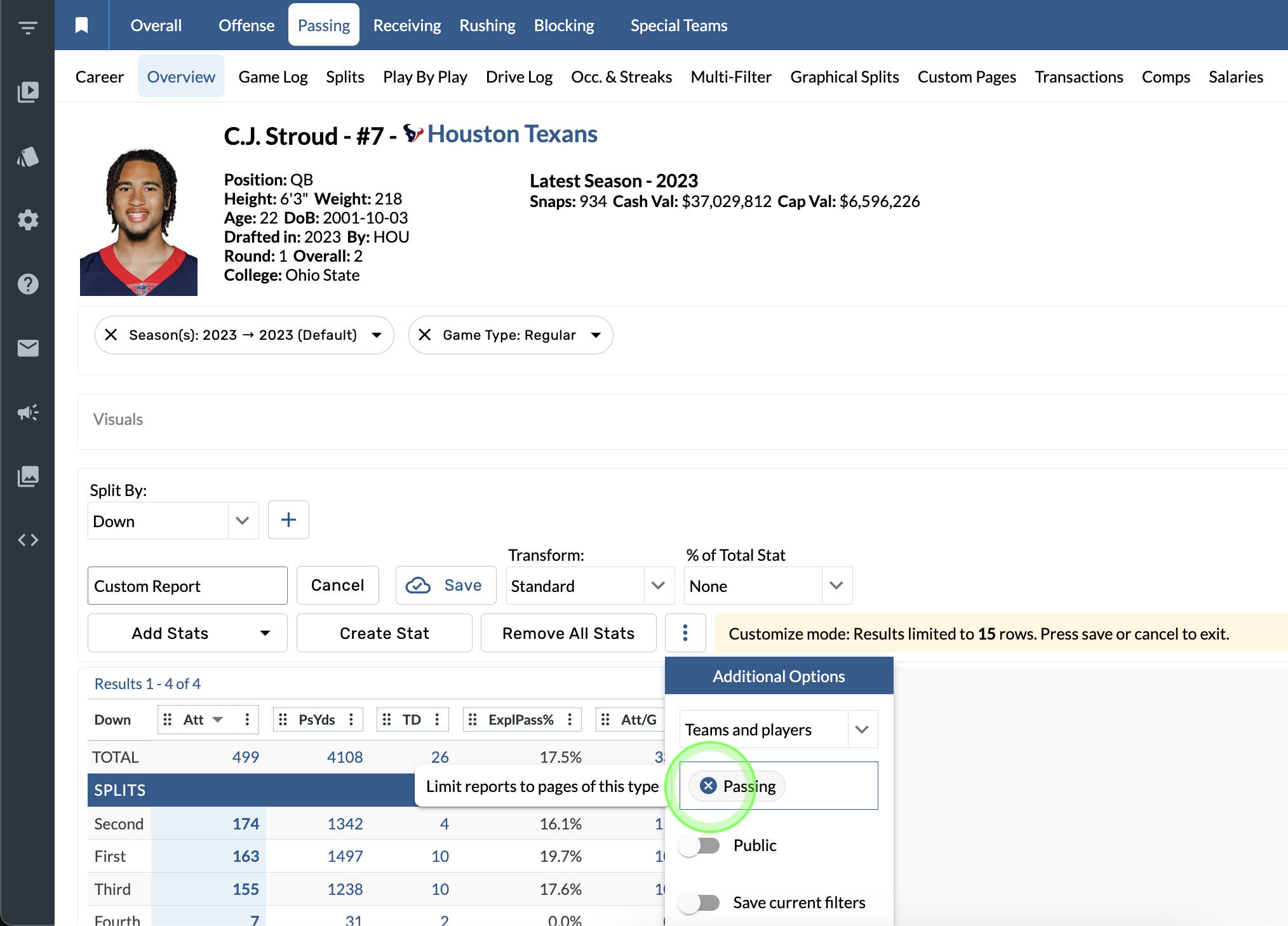The image size is (1288, 926).
Task: Click the bookmark icon in top bar
Action: (81, 25)
